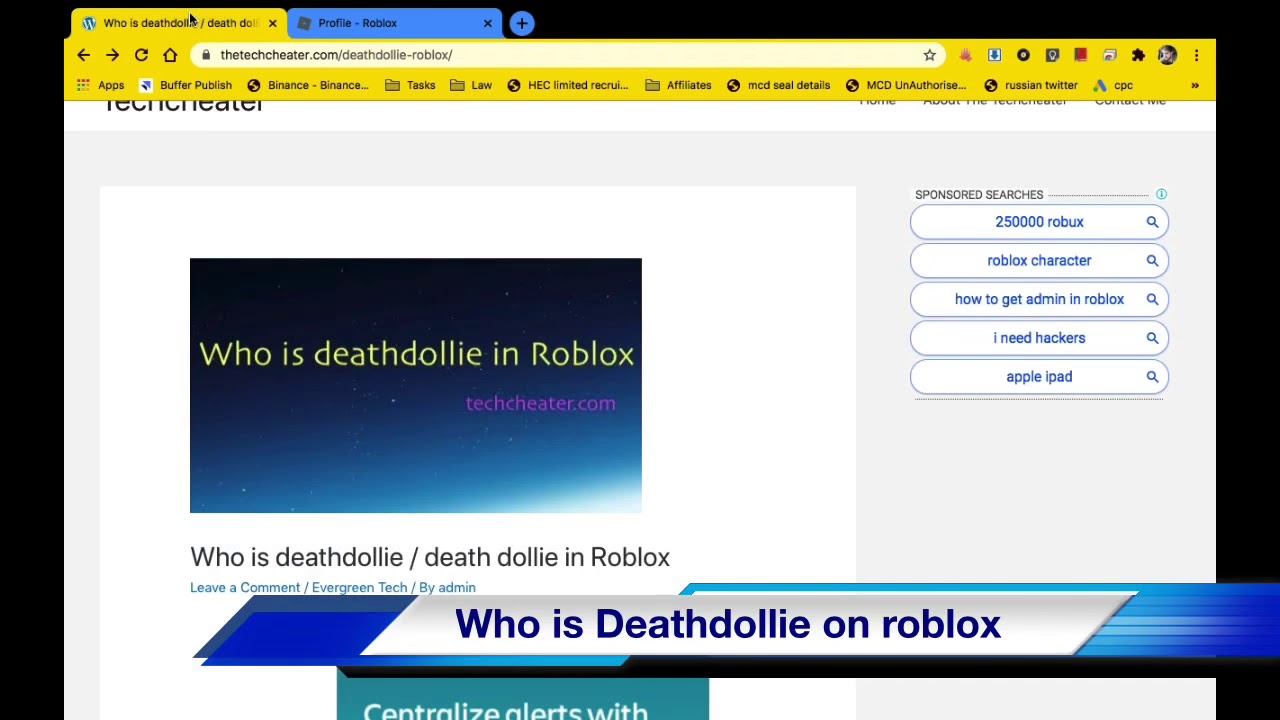Click the browser forward arrow
Image resolution: width=1280 pixels, height=720 pixels.
tap(113, 55)
